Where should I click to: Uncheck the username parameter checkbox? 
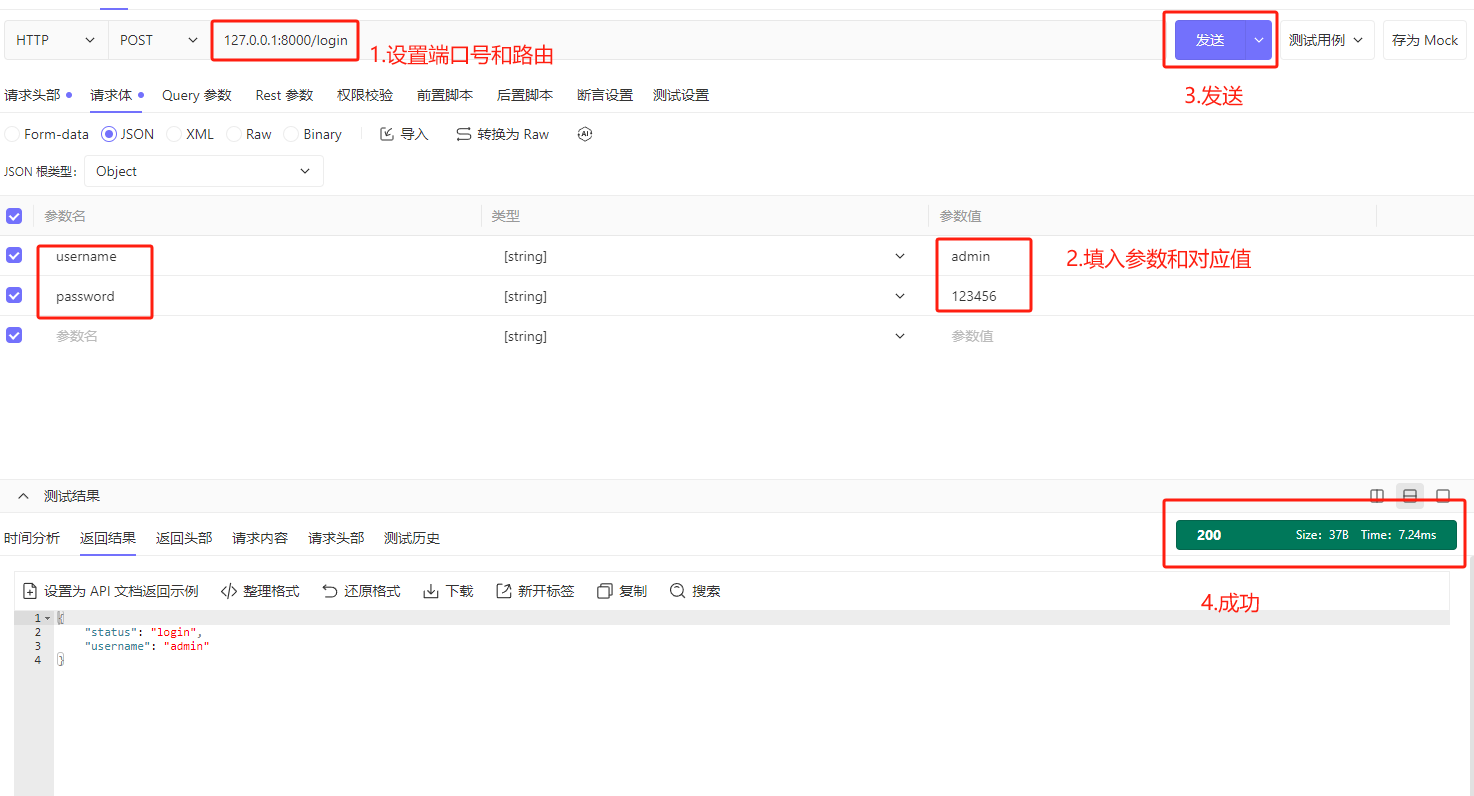(13, 255)
